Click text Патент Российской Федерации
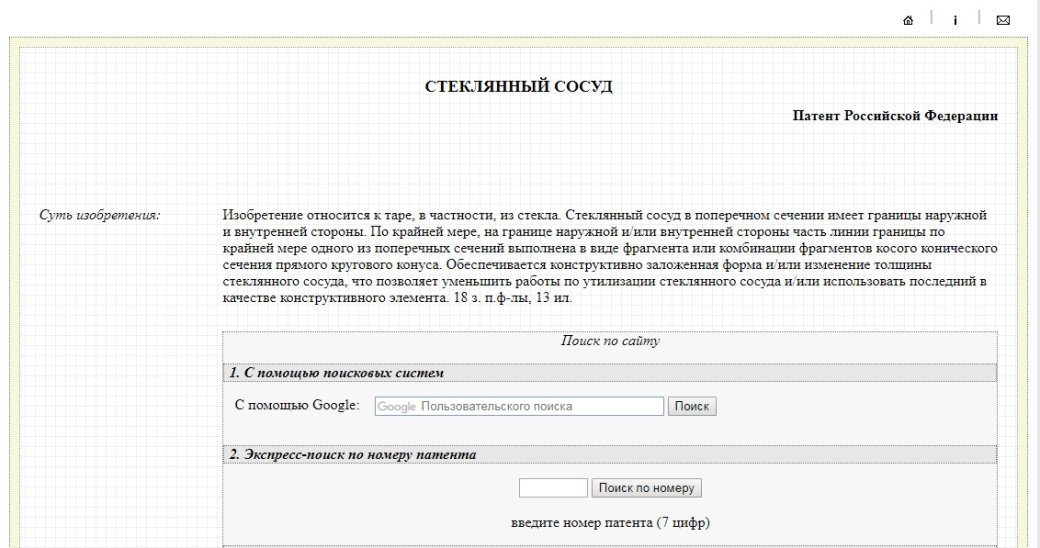The height and width of the screenshot is (548, 1040). [895, 115]
